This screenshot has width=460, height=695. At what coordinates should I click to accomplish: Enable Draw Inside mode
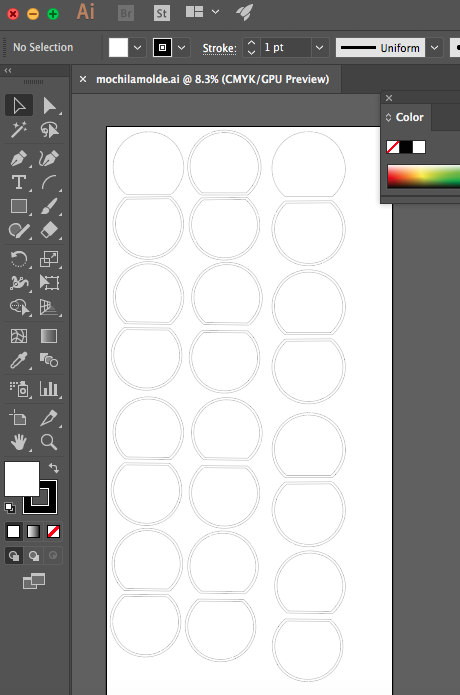53,555
